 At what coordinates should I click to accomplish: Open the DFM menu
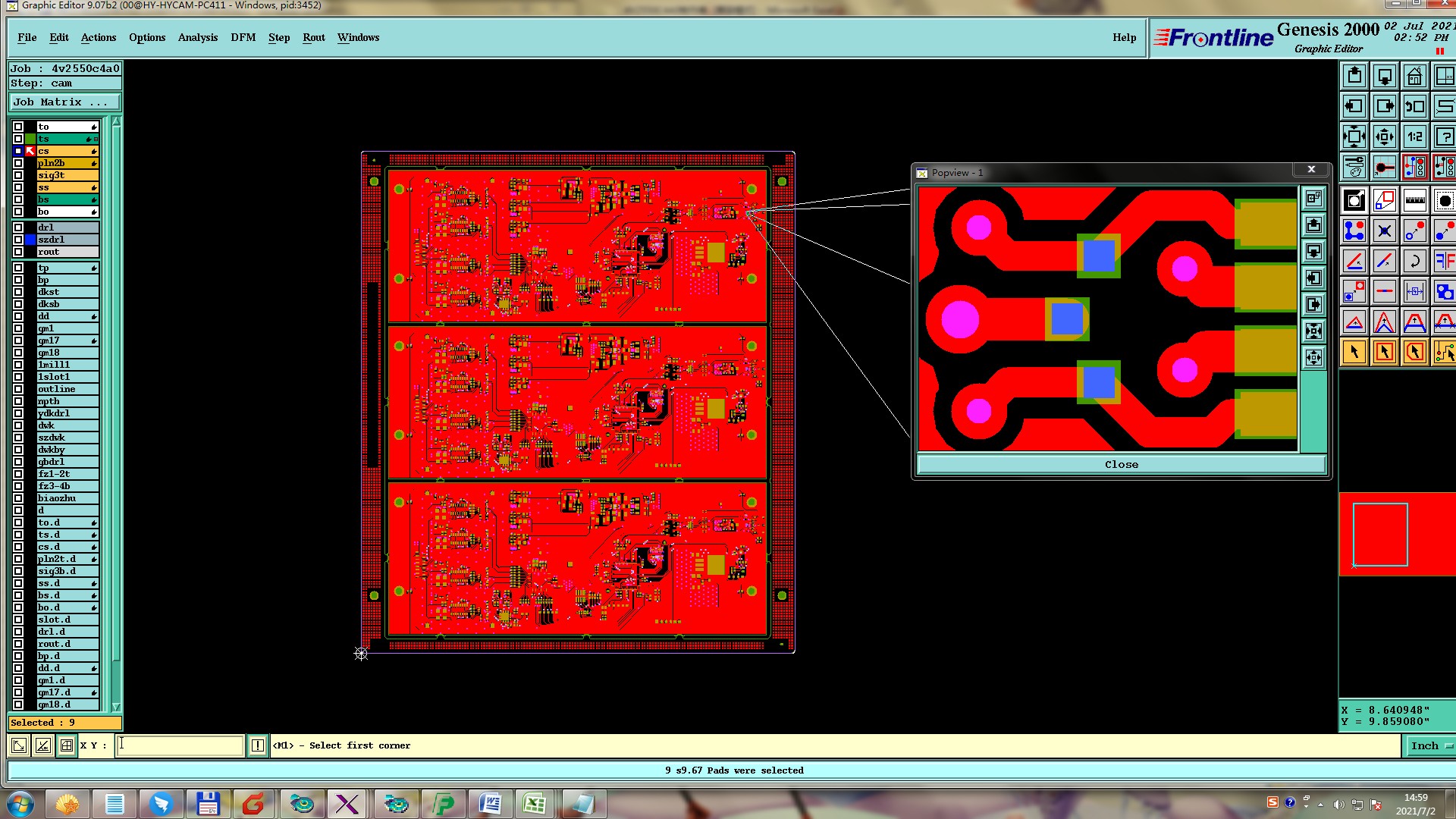(x=243, y=37)
